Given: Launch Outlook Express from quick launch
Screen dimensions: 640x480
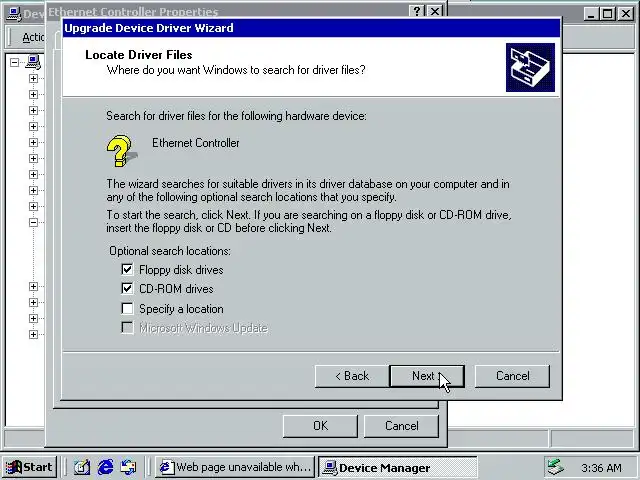Looking at the screenshot, I should tap(129, 467).
